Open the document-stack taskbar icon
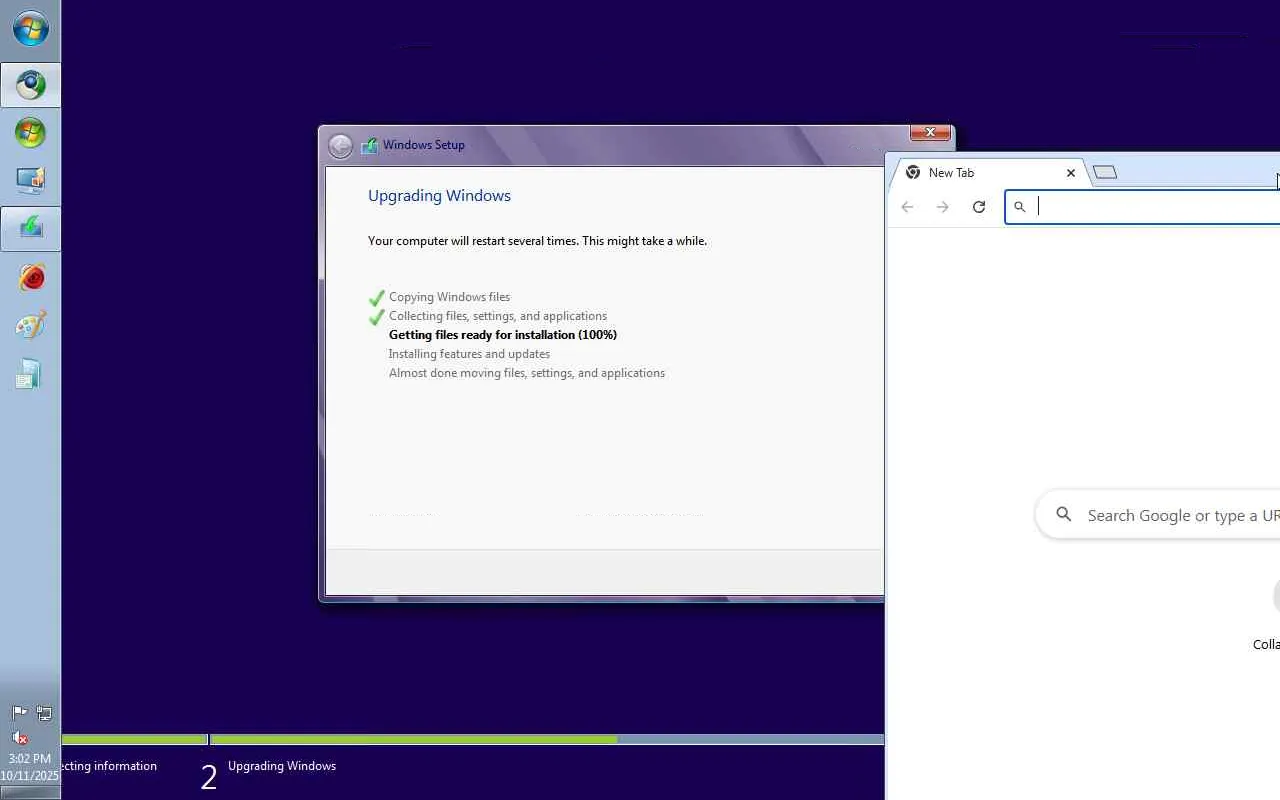 pyautogui.click(x=30, y=373)
